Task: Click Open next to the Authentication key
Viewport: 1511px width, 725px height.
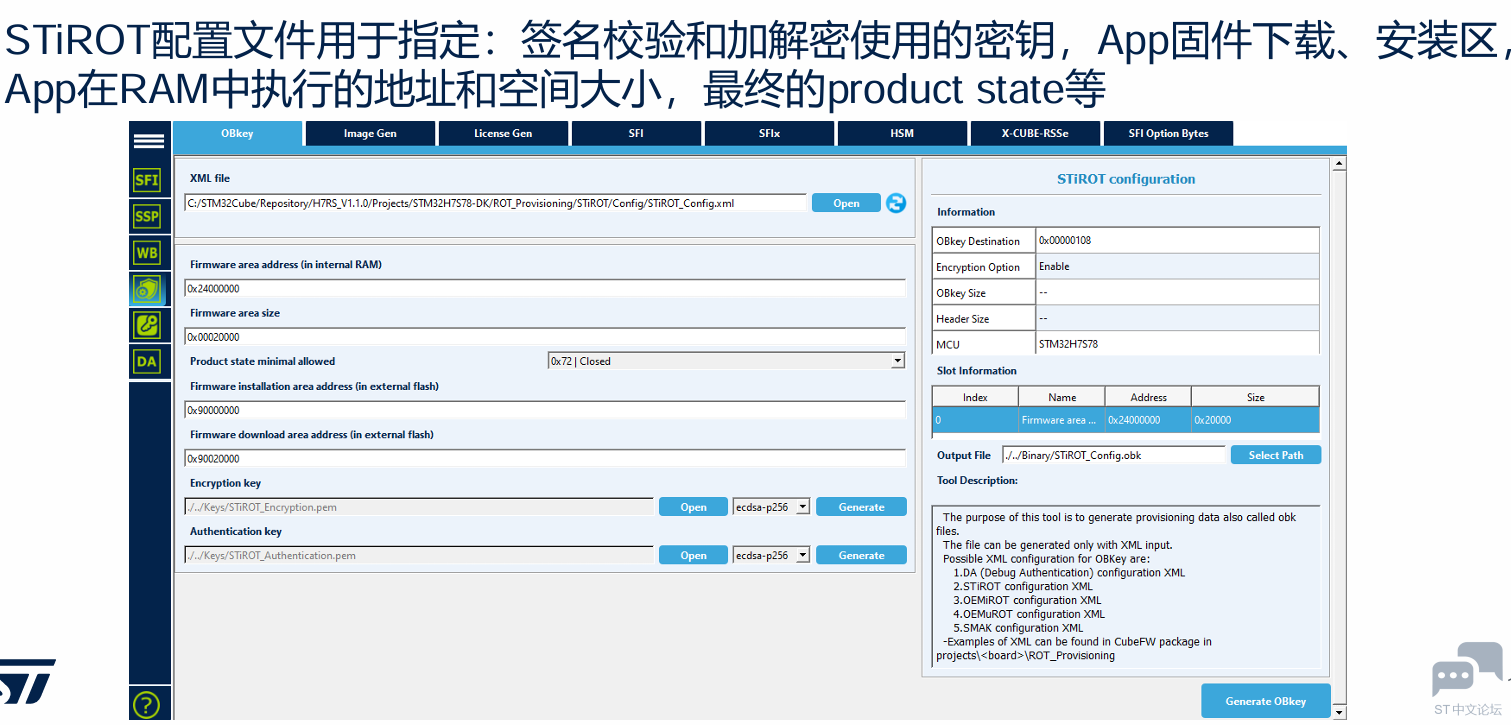Action: pos(693,555)
